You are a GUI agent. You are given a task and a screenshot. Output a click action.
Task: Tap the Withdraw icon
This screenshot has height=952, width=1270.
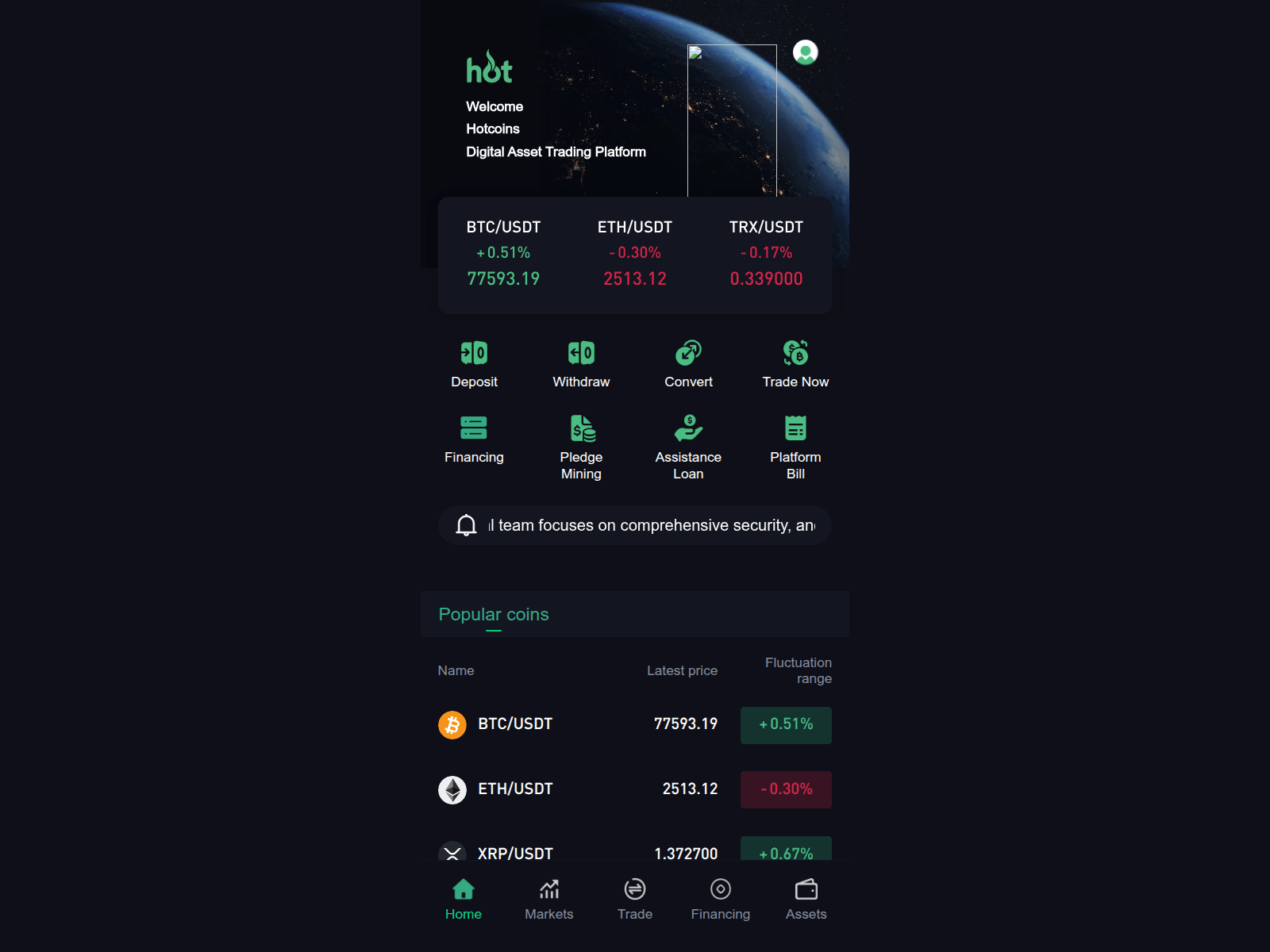point(581,353)
